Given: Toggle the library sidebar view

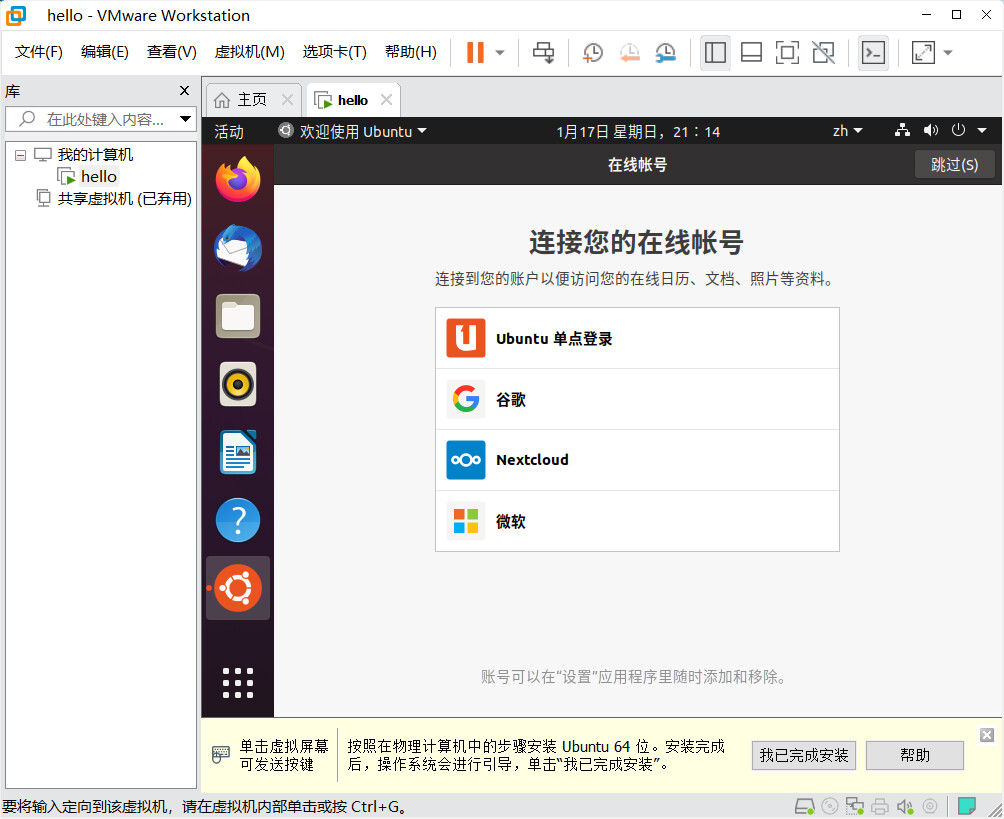Looking at the screenshot, I should coord(715,53).
